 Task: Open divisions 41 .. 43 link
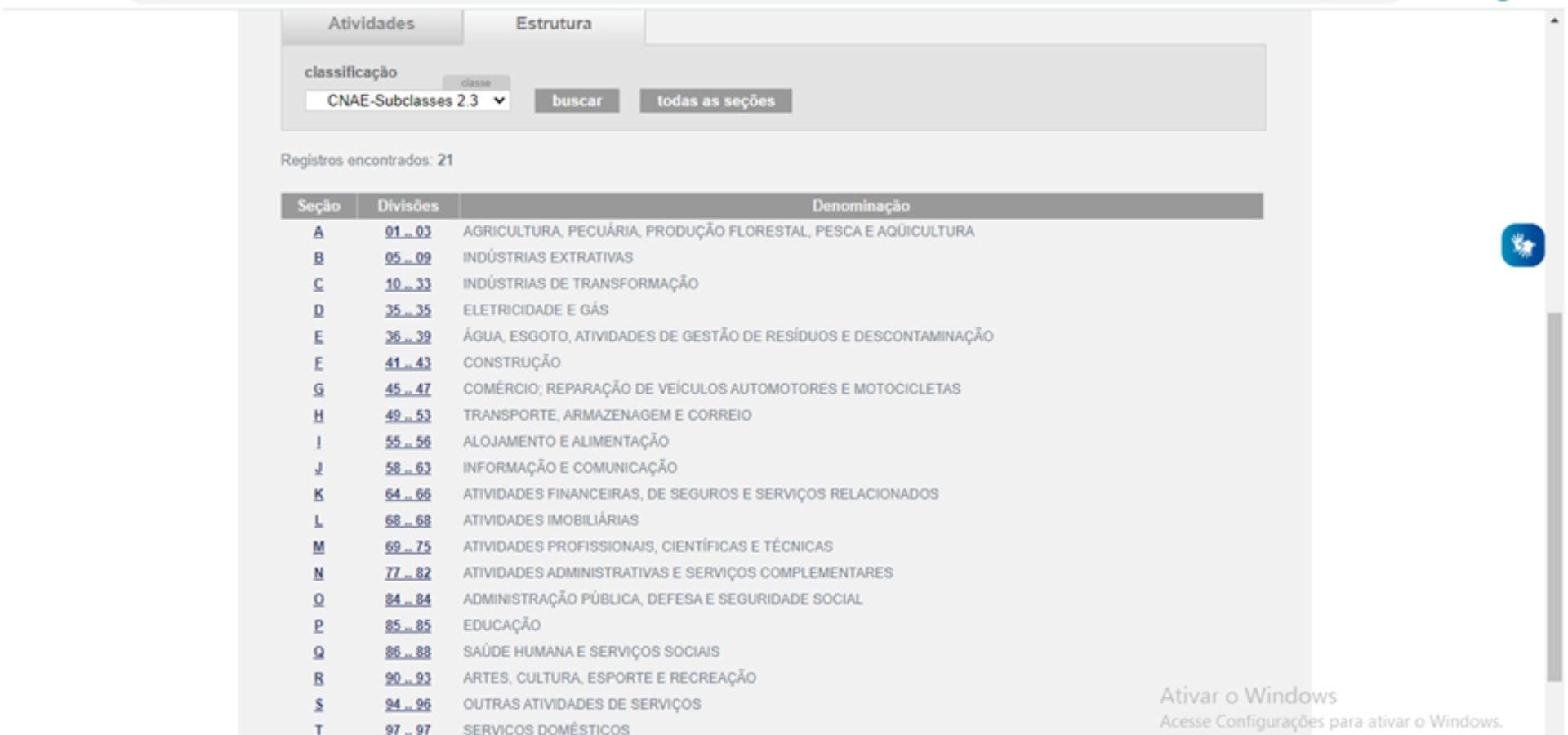(x=408, y=363)
